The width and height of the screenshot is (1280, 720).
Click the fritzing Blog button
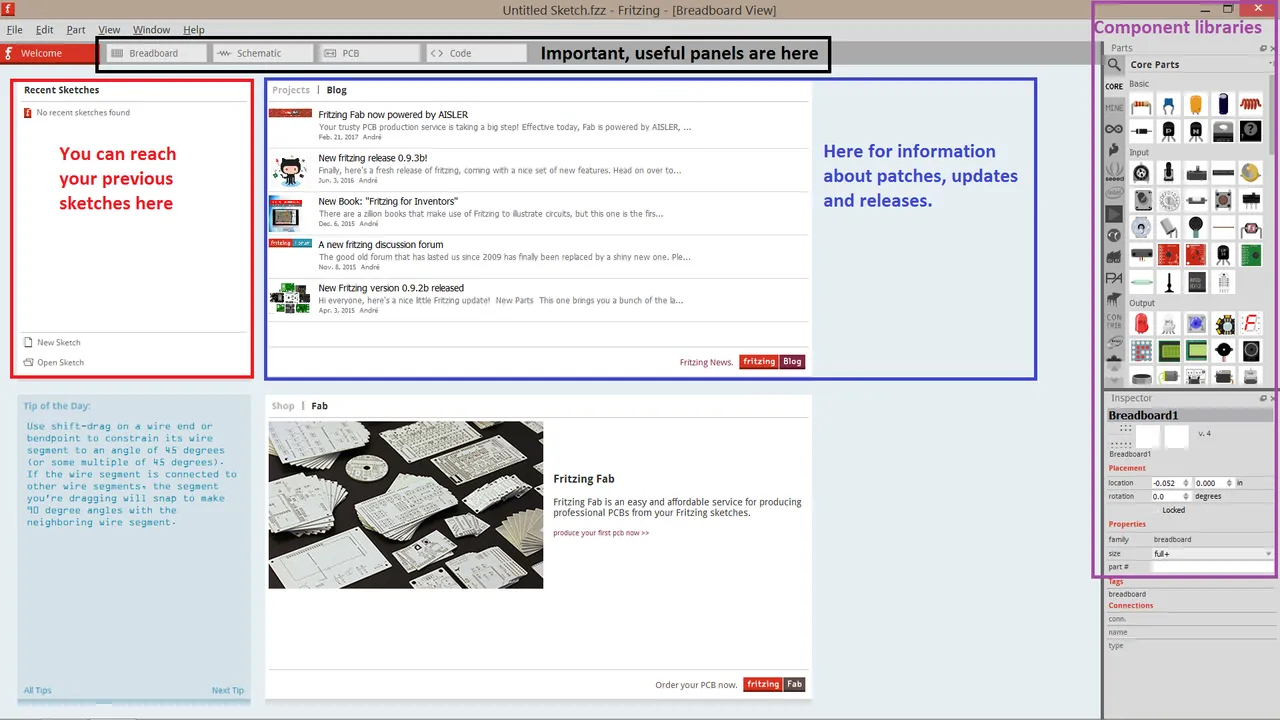pyautogui.click(x=772, y=362)
